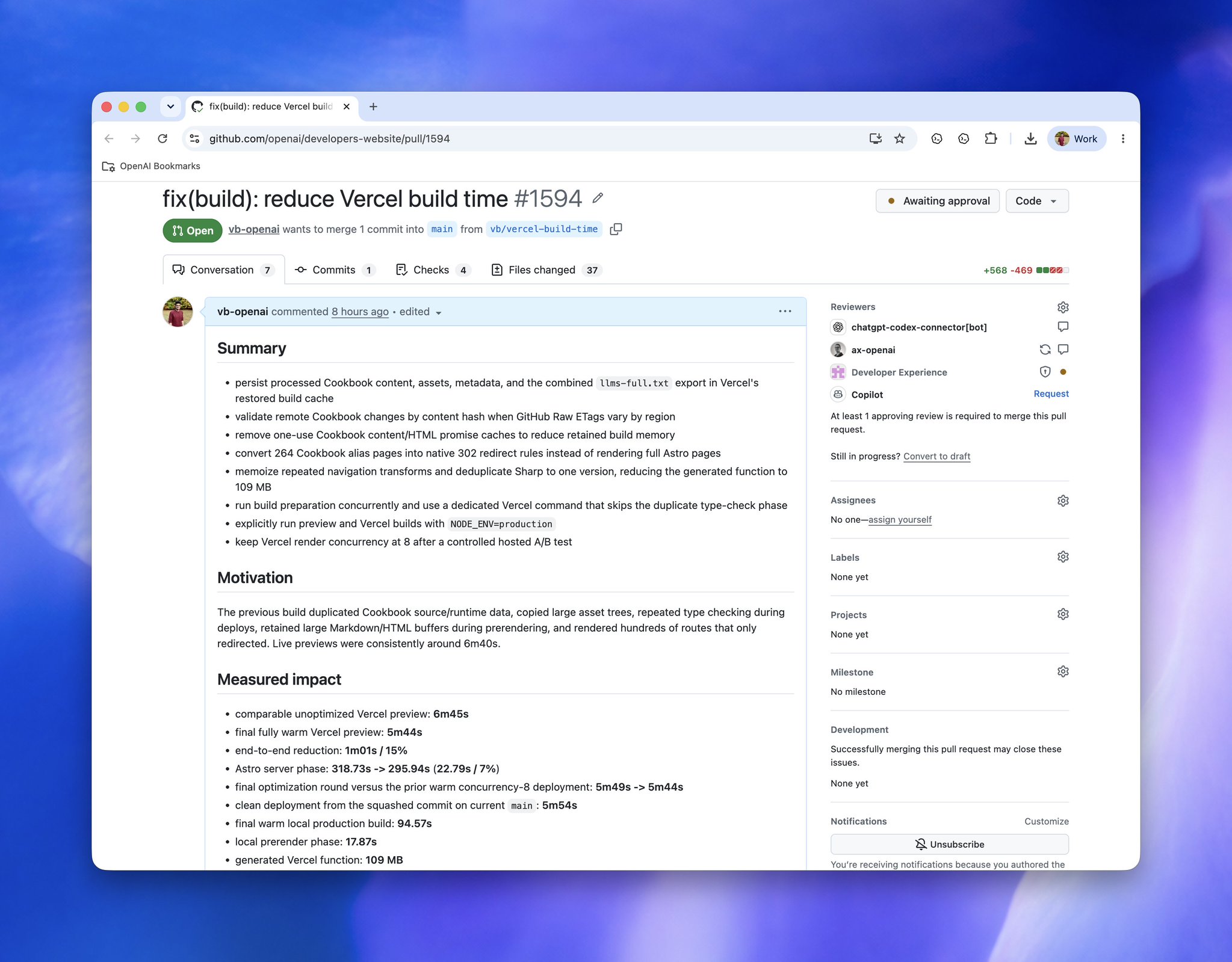Viewport: 1232px width, 962px height.
Task: Reload the browser page
Action: 163,138
